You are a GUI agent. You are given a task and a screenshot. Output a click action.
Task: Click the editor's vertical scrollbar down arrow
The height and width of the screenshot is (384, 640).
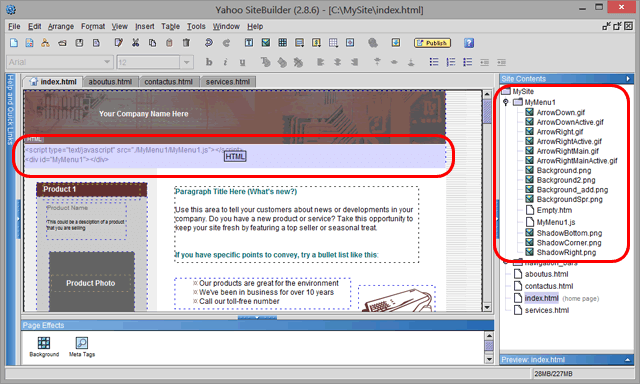point(487,307)
